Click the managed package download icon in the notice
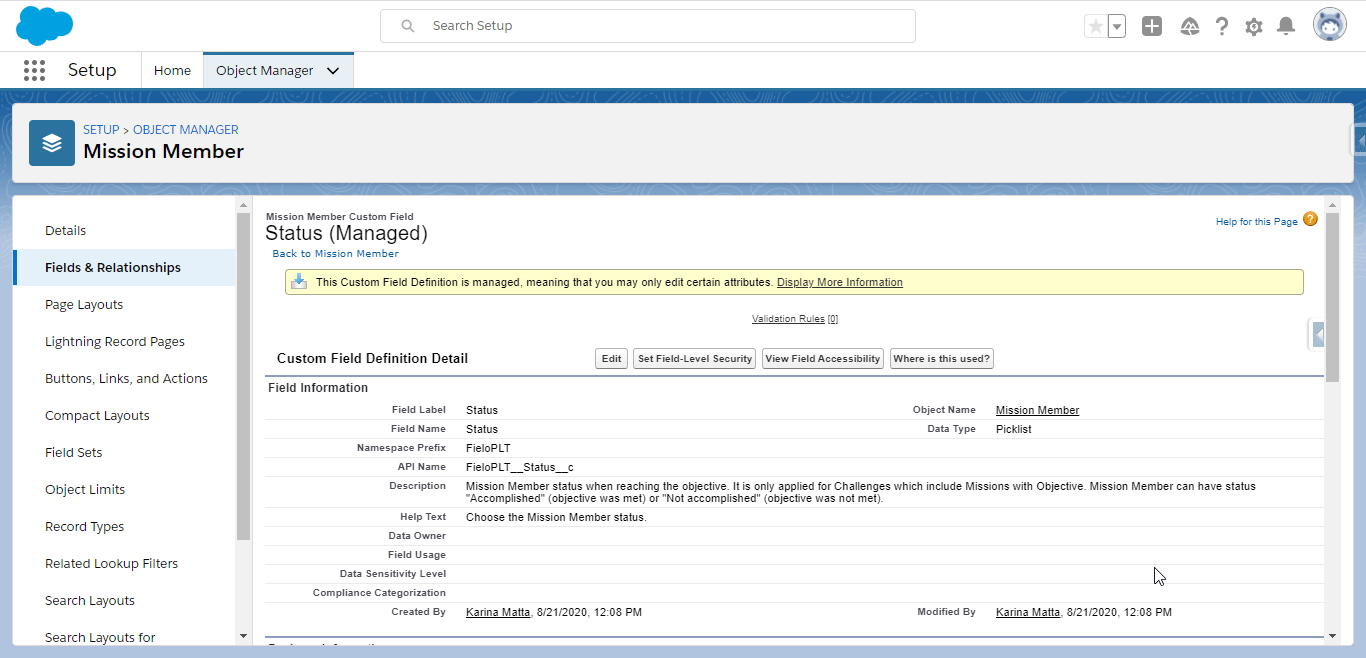The image size is (1366, 658). pyautogui.click(x=298, y=282)
